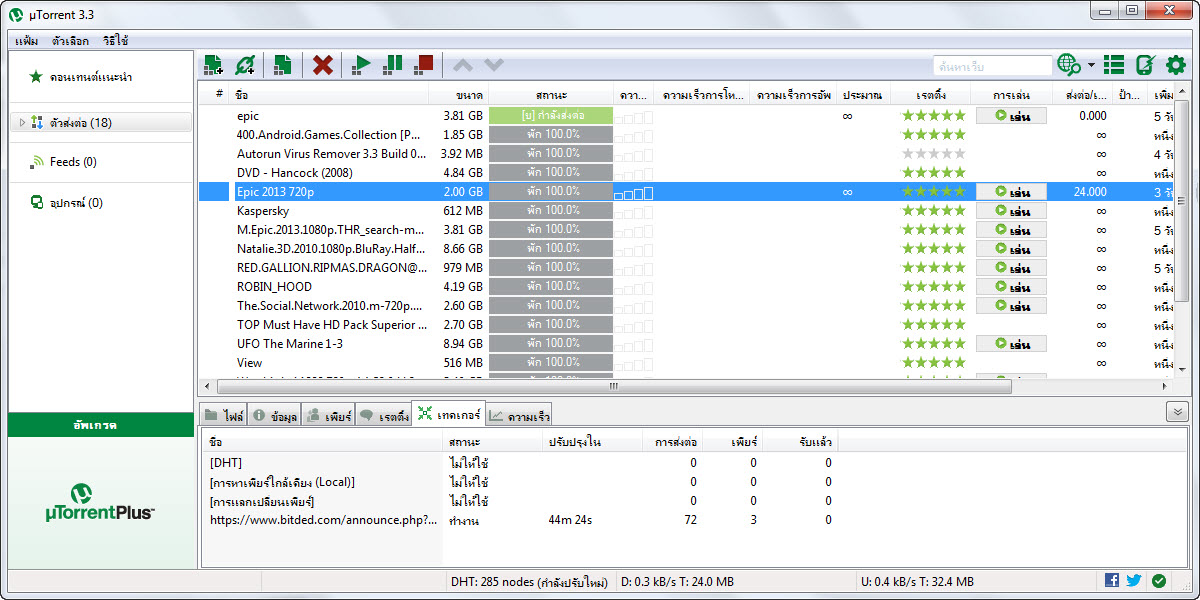Click the Facebook icon in status bar
1200x600 pixels.
tap(1112, 580)
